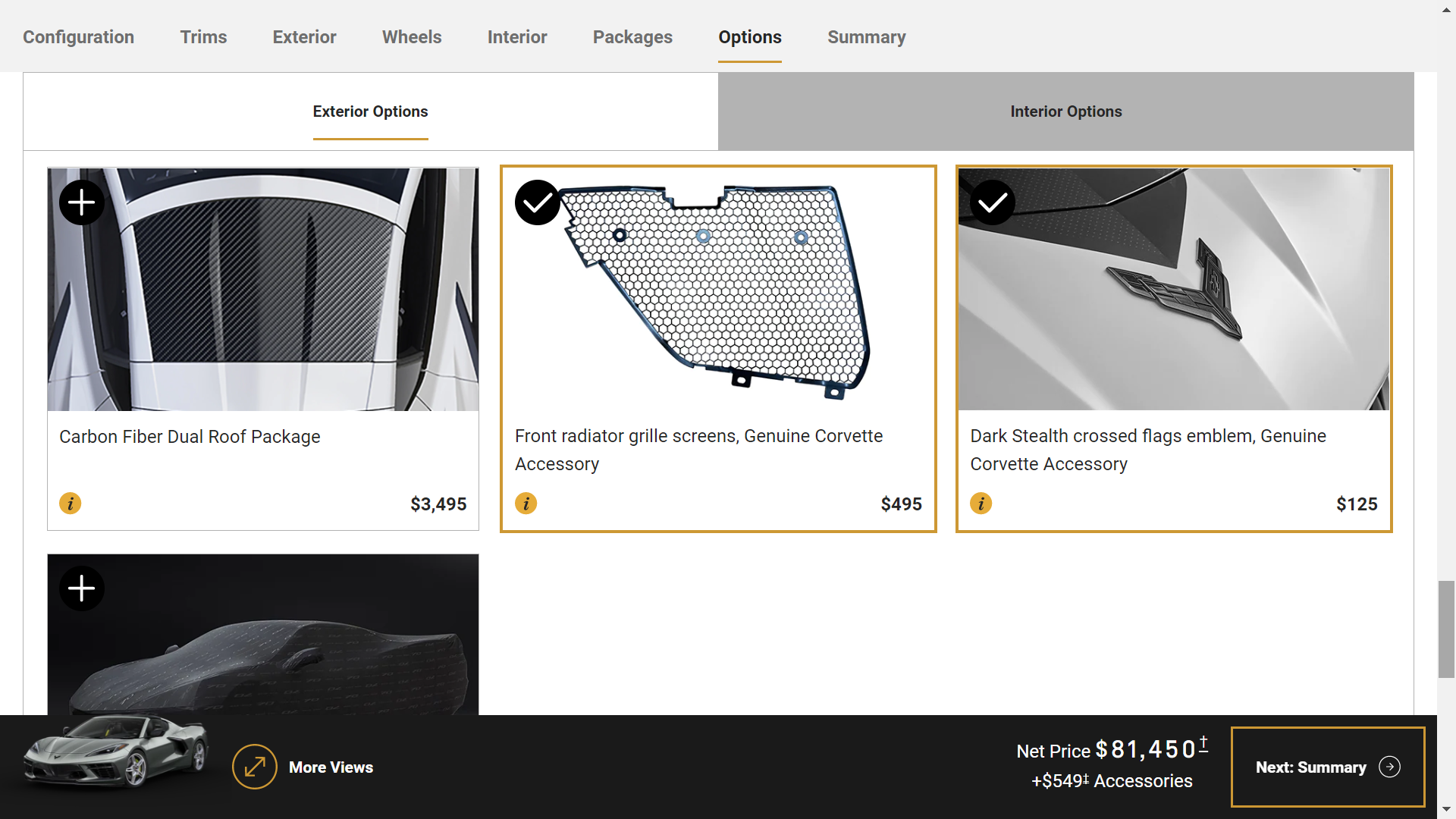Click the arrow icon inside Next: Summary
The width and height of the screenshot is (1456, 819).
coord(1390,767)
